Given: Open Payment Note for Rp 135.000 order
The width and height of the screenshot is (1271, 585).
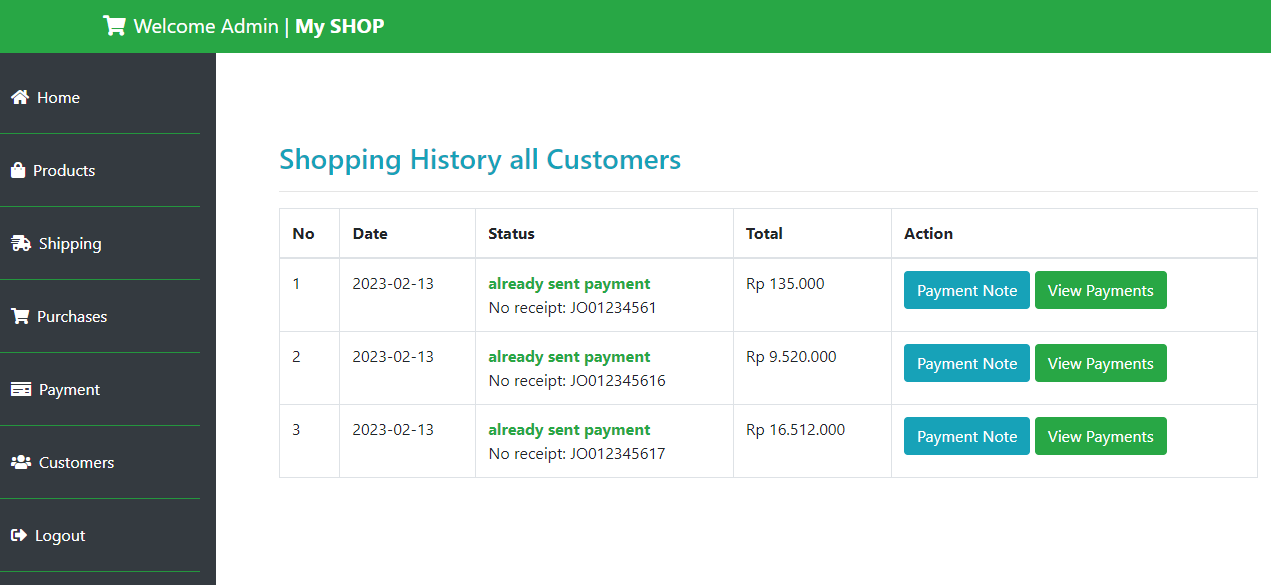Looking at the screenshot, I should tap(967, 290).
